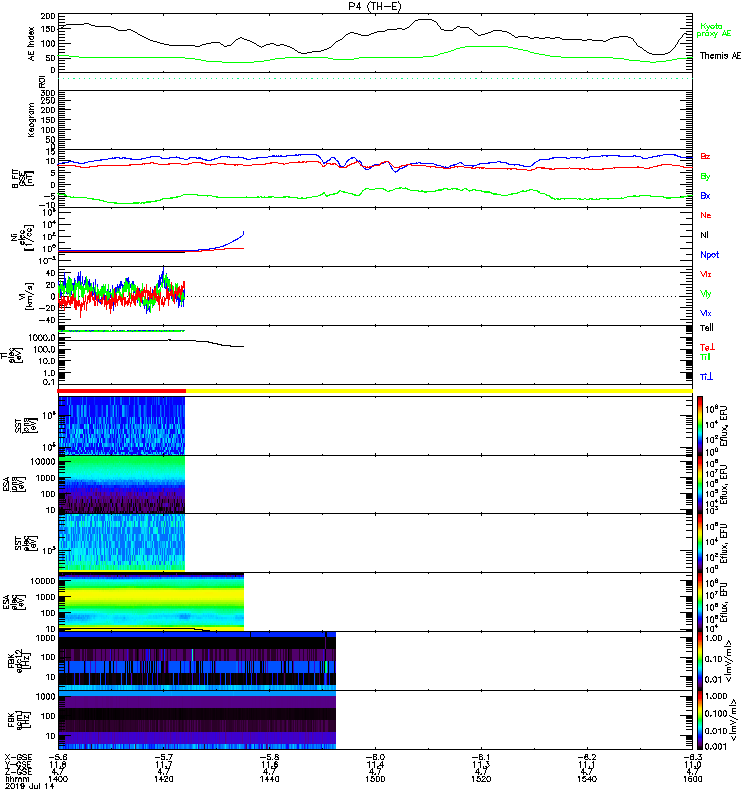The height and width of the screenshot is (800, 750).
Task: Click the green By legend label
Action: [x=705, y=177]
